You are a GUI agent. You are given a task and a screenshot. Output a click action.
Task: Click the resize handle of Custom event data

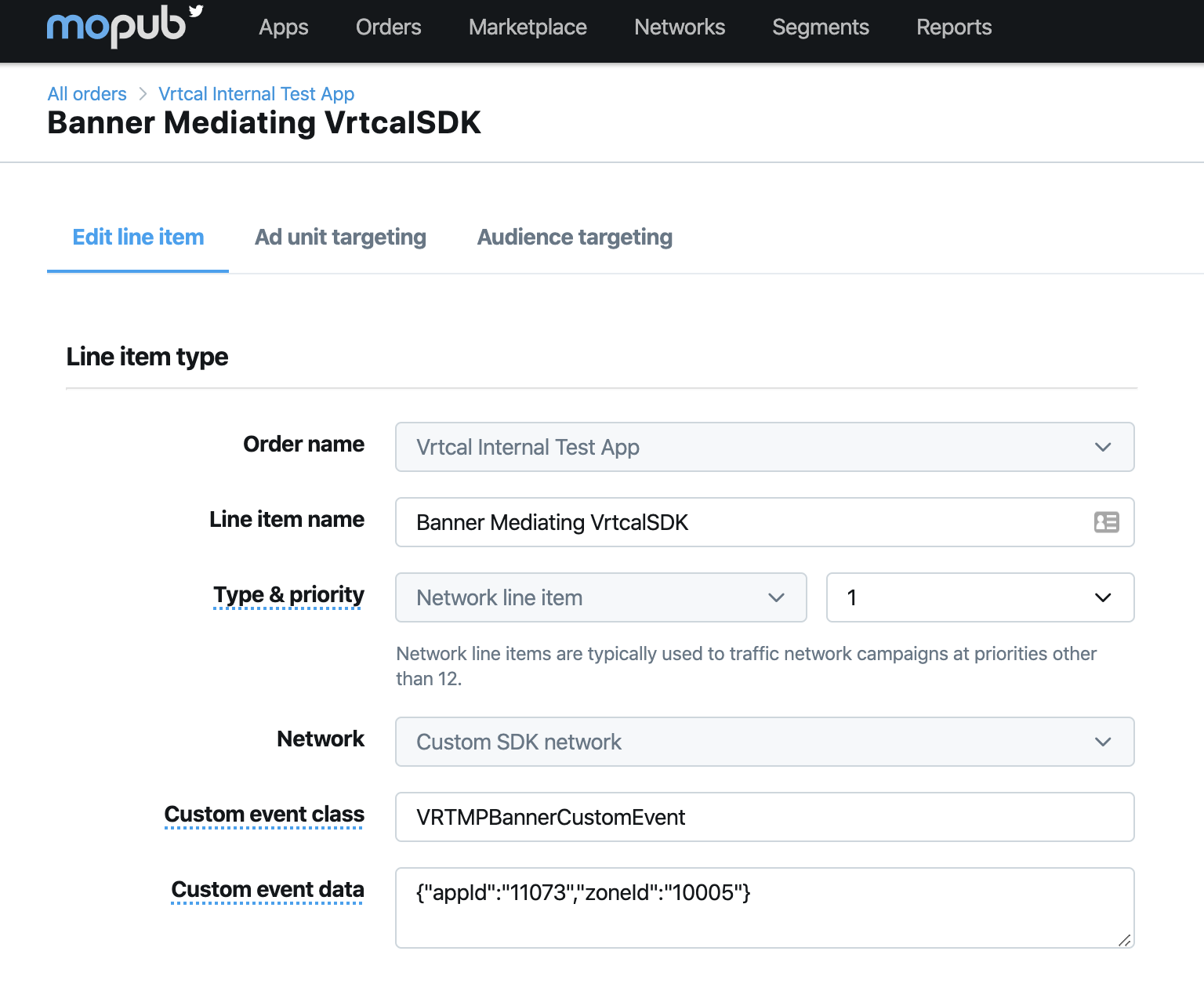pyautogui.click(x=1124, y=940)
